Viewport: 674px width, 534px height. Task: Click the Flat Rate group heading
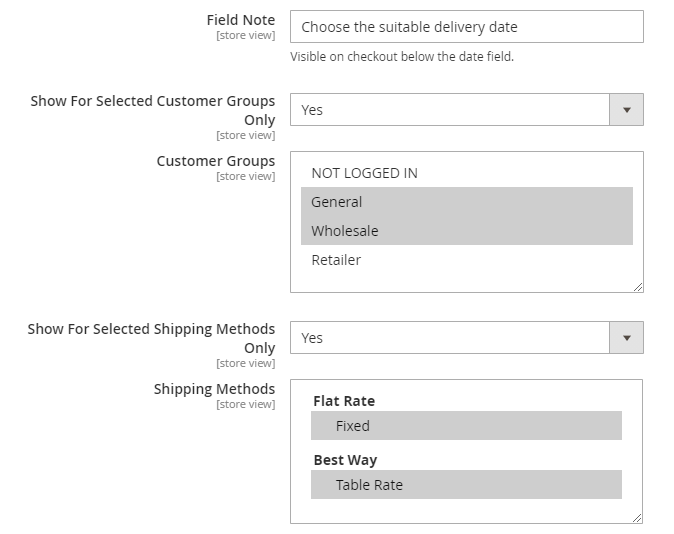344,401
